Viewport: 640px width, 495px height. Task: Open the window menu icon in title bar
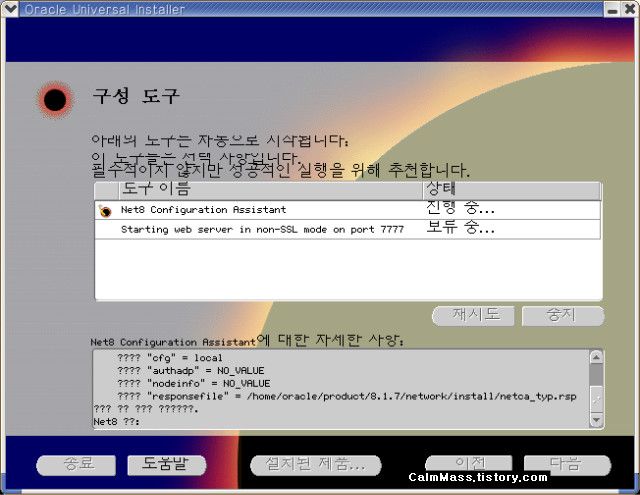pos(9,9)
